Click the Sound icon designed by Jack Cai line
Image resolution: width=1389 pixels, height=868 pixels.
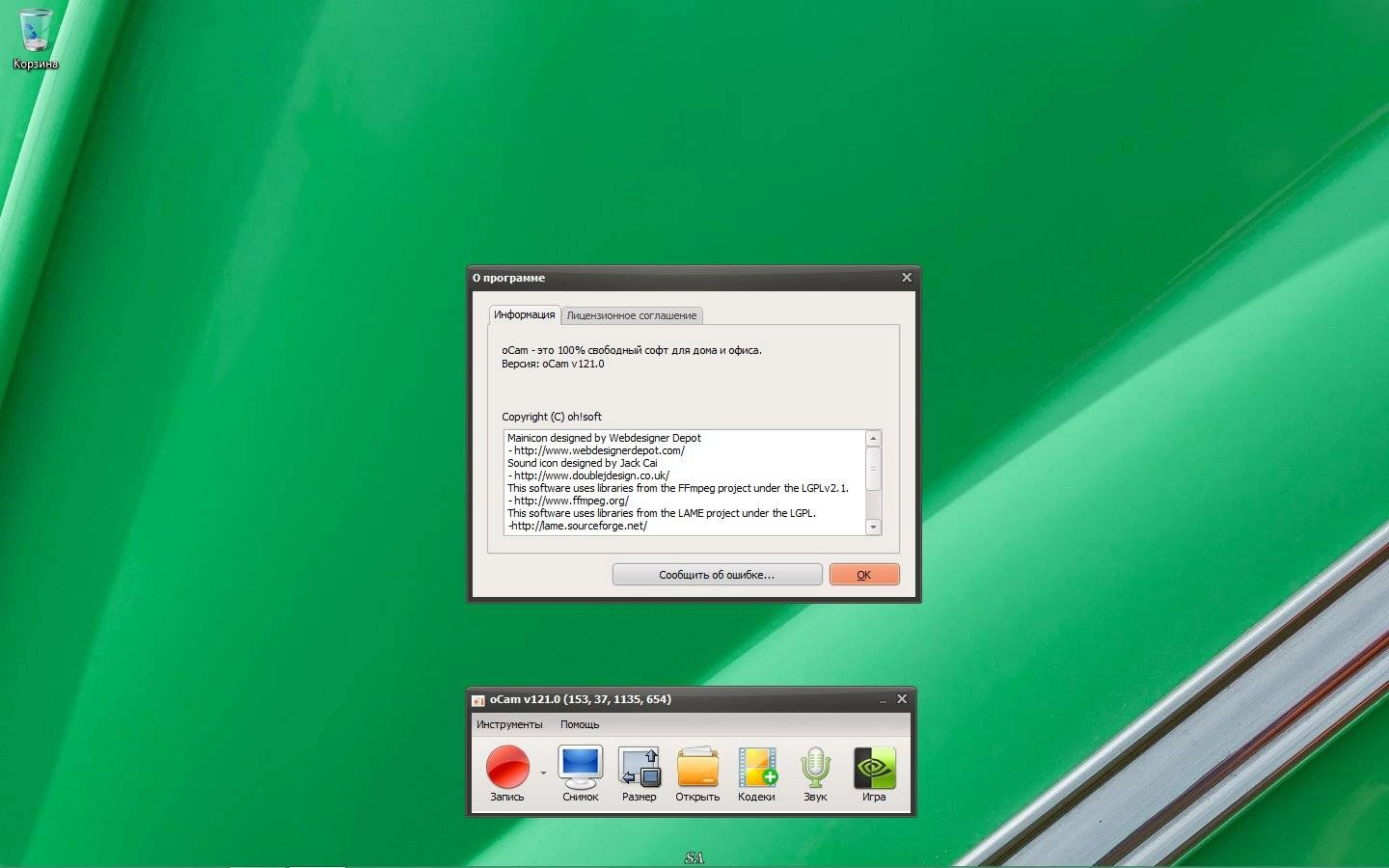(583, 463)
